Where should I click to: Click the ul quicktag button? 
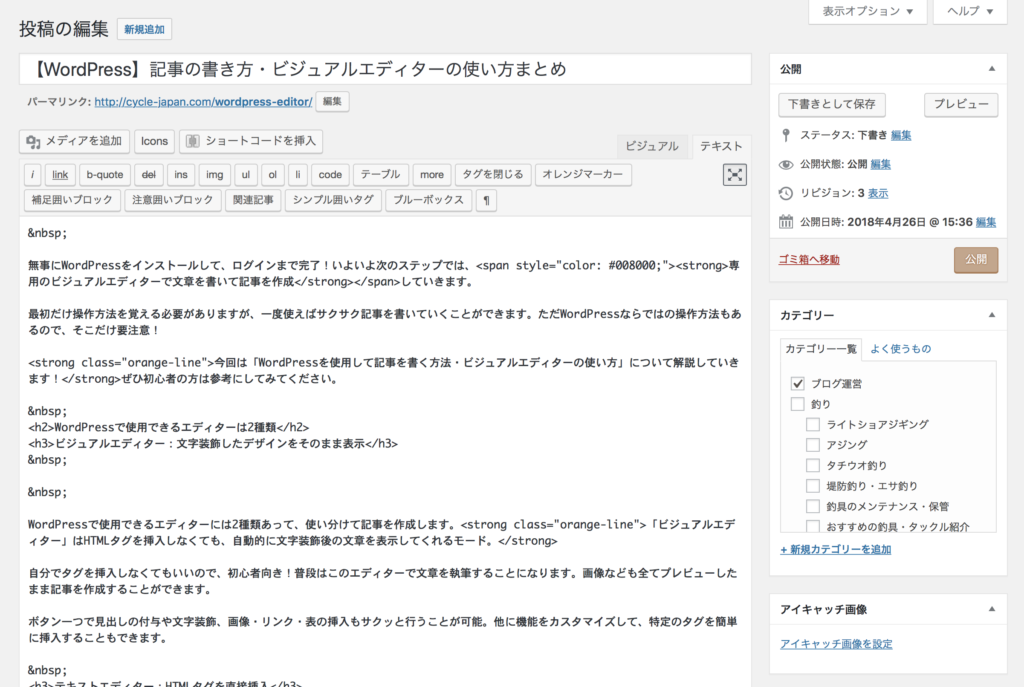246,175
